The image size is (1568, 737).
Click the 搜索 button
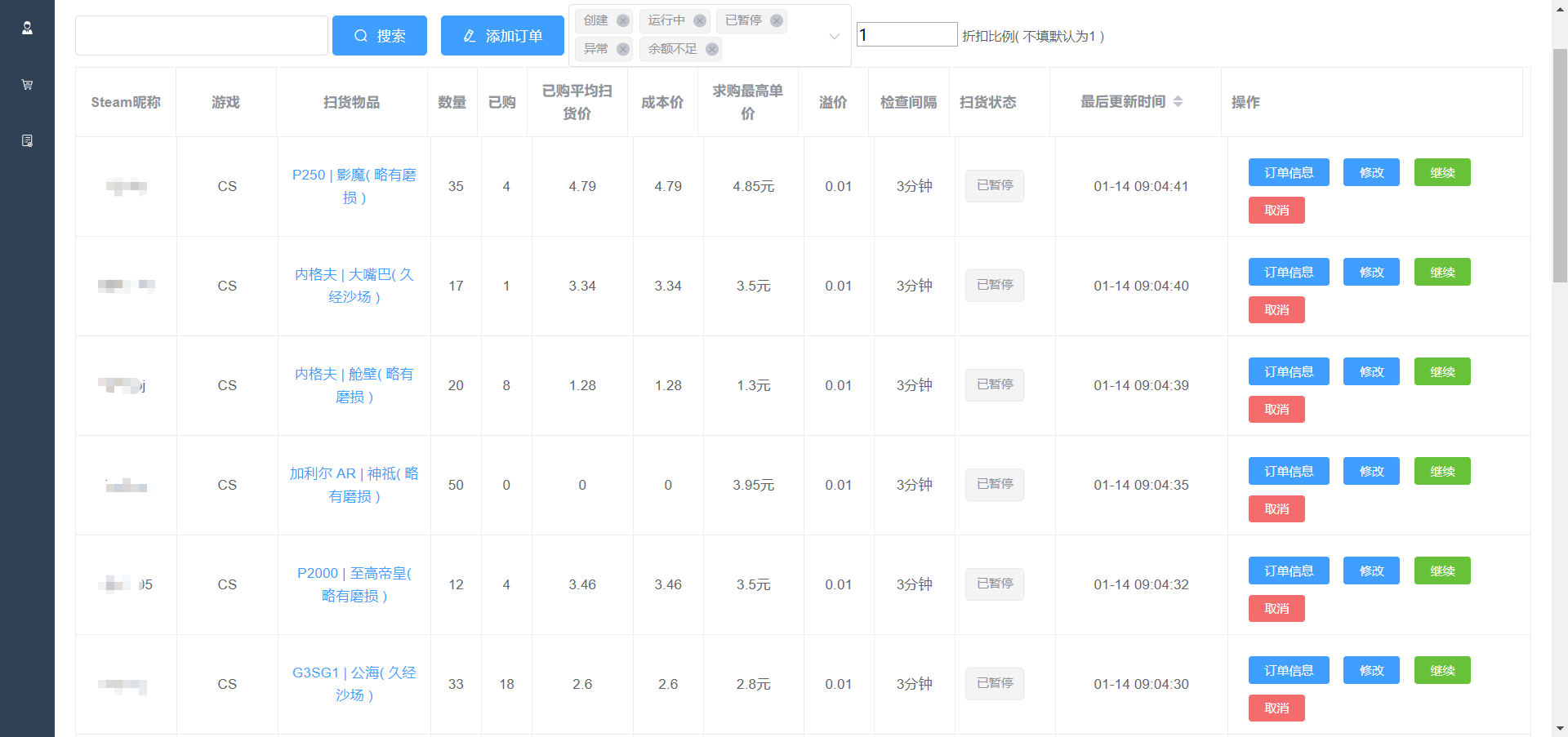(380, 36)
